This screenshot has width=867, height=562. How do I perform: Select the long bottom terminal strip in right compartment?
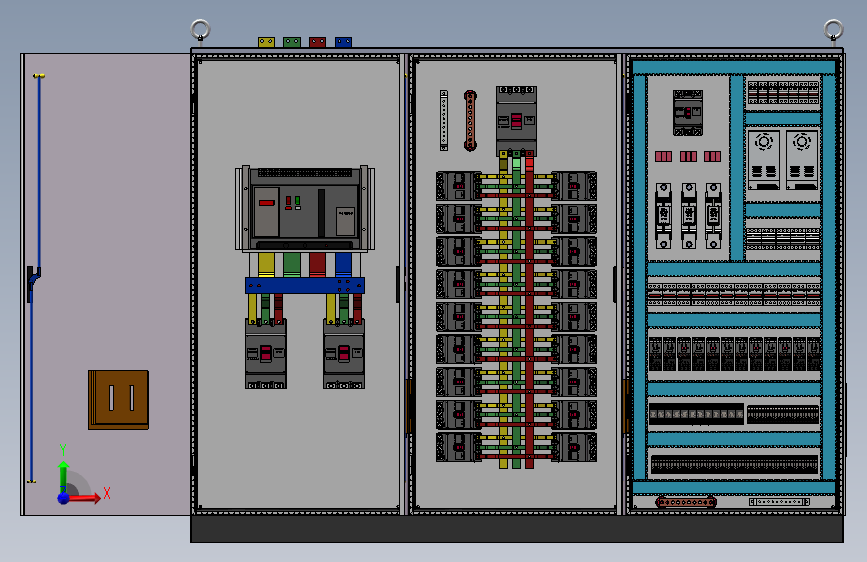pos(734,464)
